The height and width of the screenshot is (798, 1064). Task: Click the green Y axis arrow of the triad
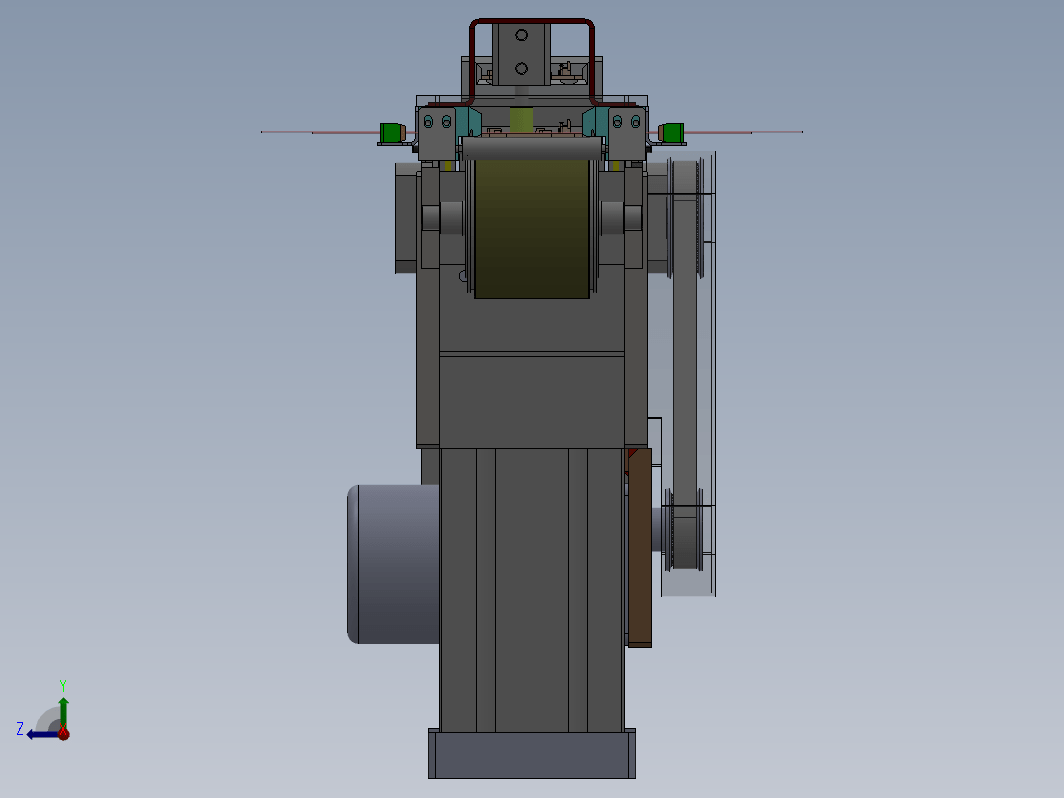pos(63,712)
